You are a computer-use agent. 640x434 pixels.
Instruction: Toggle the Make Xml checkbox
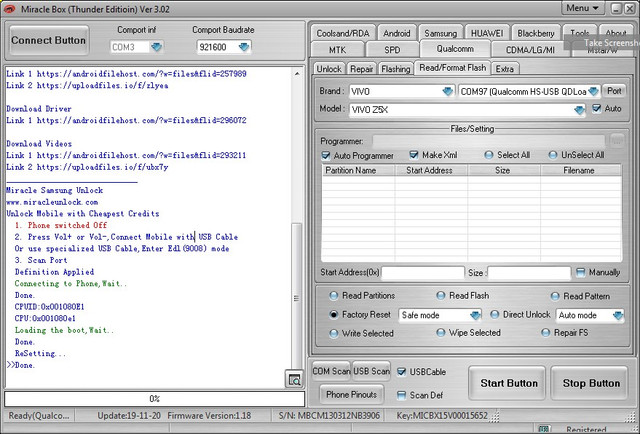(x=414, y=155)
